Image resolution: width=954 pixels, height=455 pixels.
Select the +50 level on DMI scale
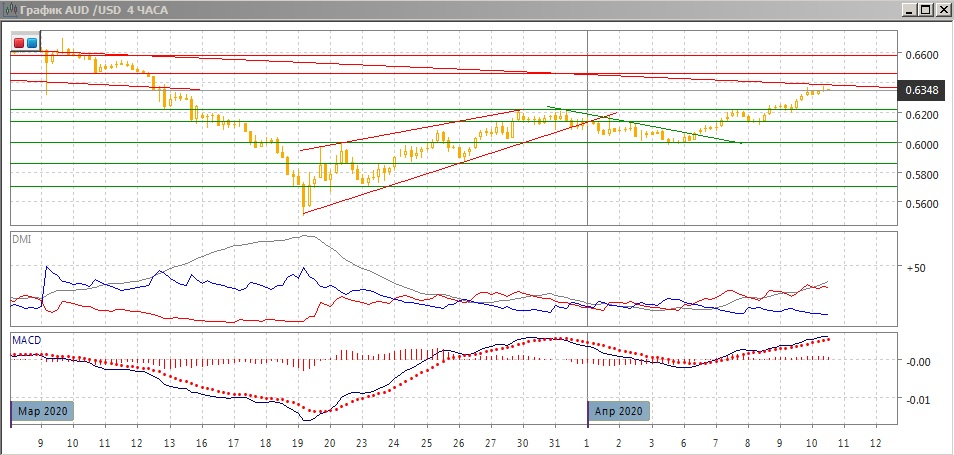point(916,268)
